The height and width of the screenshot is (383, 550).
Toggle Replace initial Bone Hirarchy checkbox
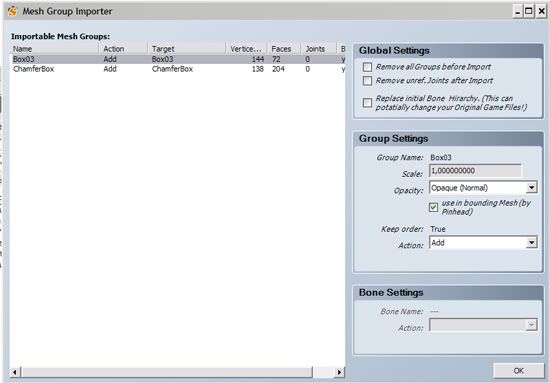click(367, 103)
